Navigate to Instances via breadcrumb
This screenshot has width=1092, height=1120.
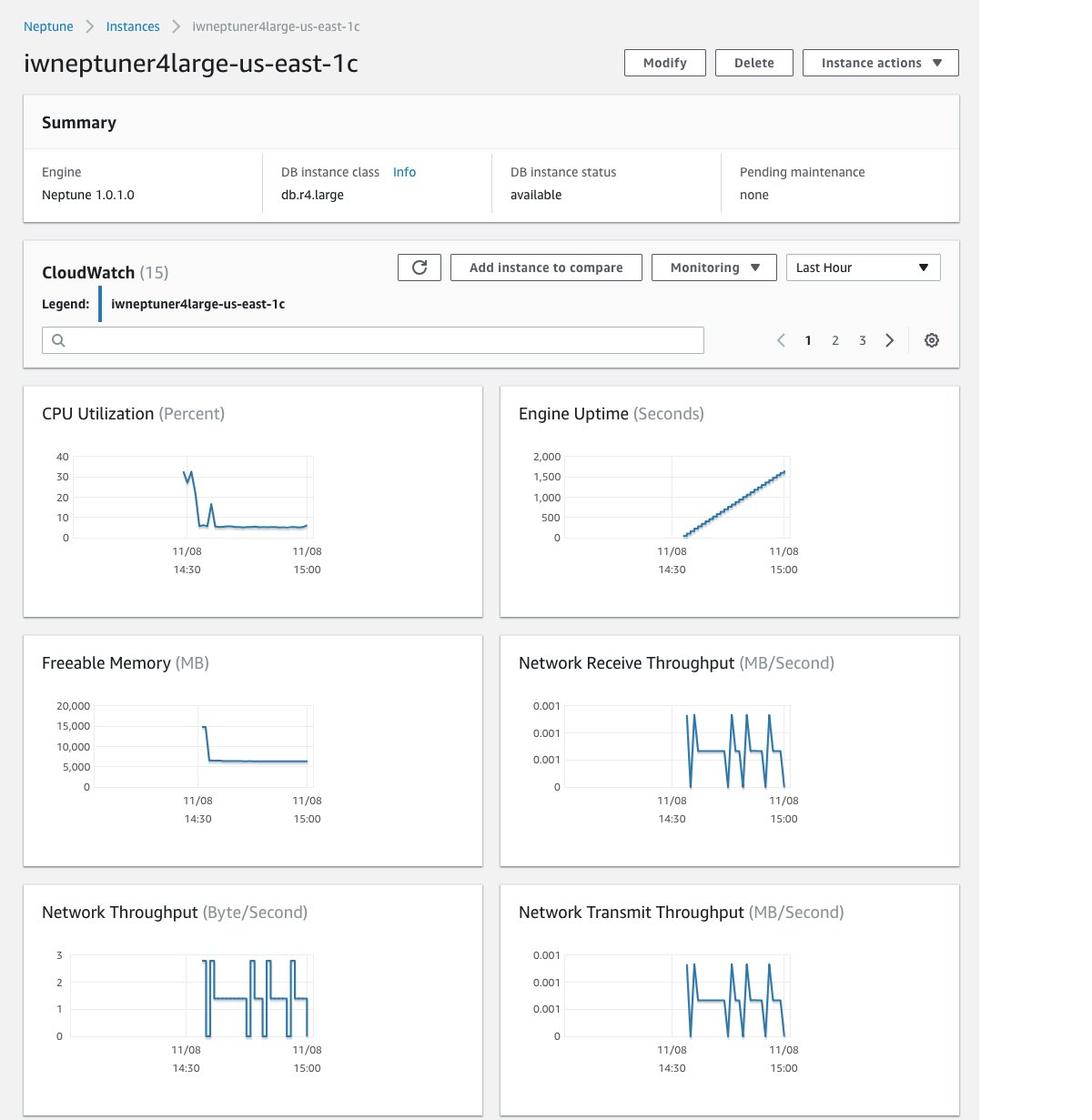132,26
